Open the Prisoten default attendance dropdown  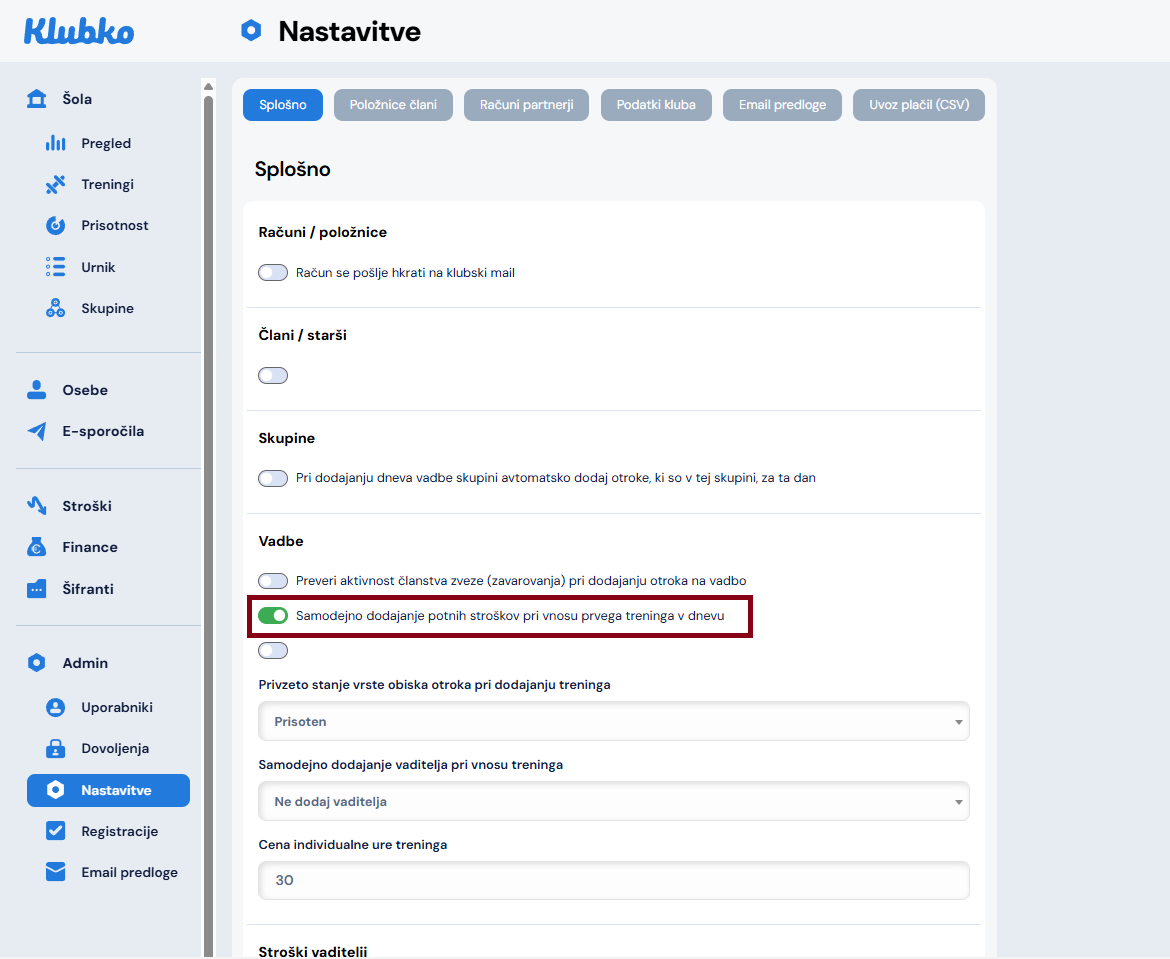tap(613, 722)
